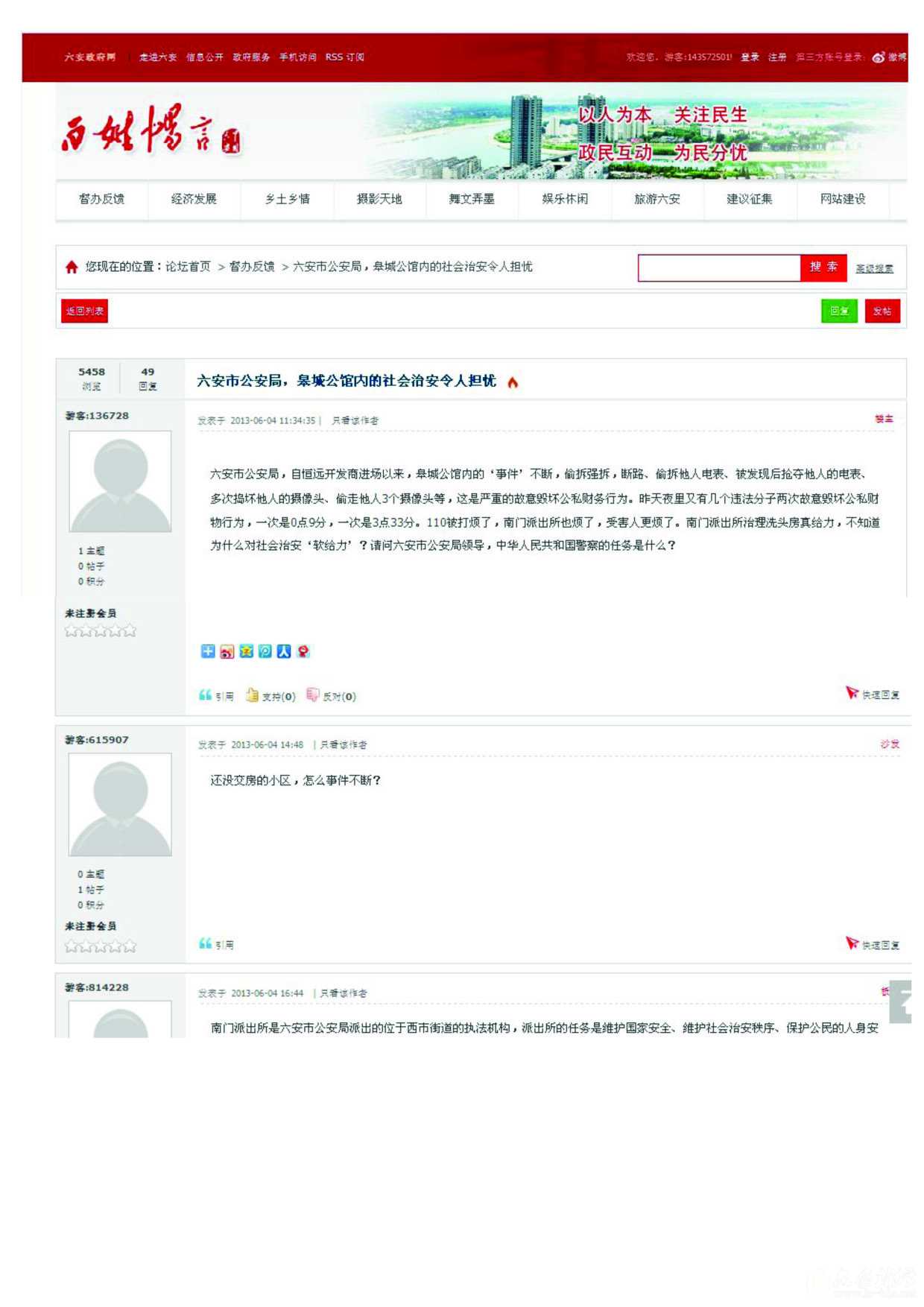The height and width of the screenshot is (1307, 924).
Task: Focus the forum search input field
Action: (719, 268)
